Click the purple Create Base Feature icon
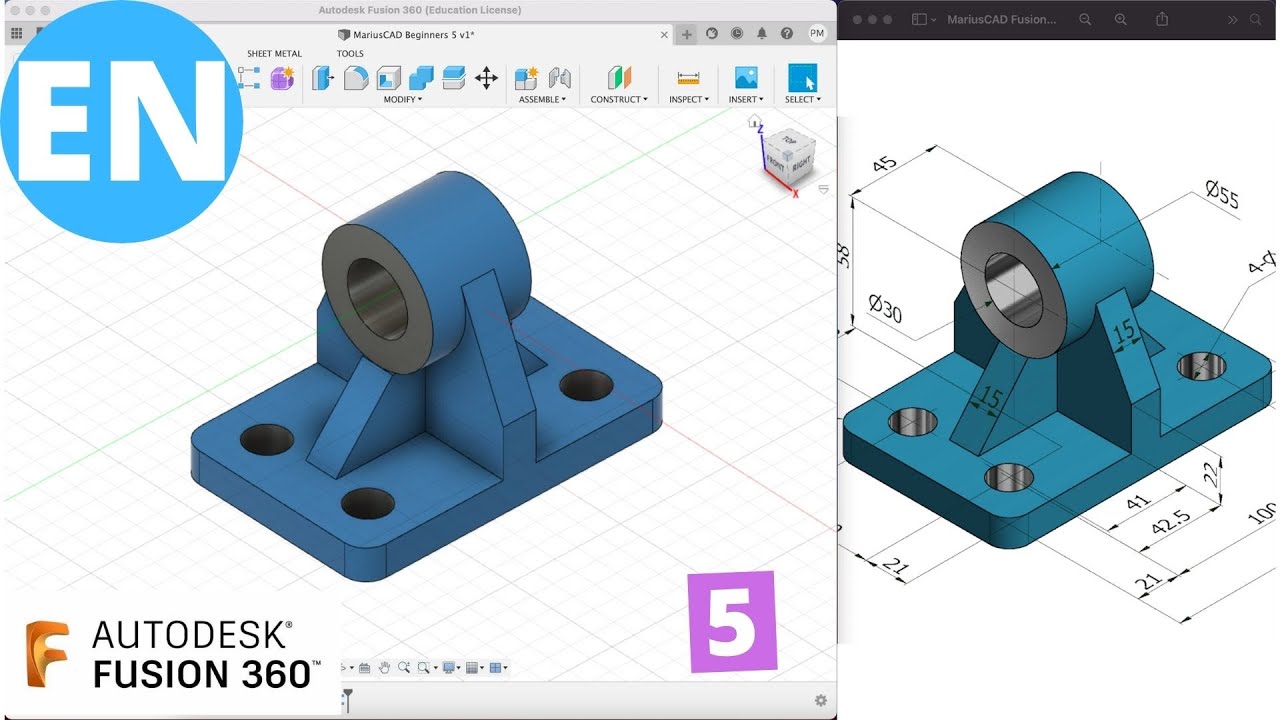 (x=282, y=78)
